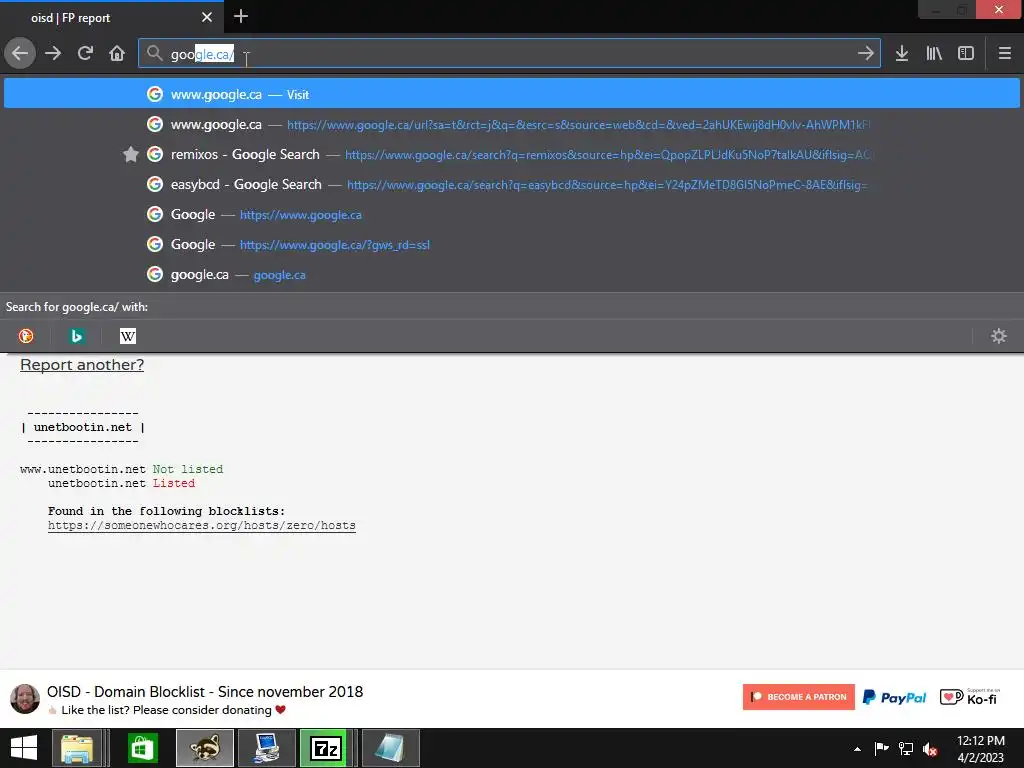Close the oisd FP report tab
This screenshot has height=768, width=1024.
pyautogui.click(x=207, y=18)
